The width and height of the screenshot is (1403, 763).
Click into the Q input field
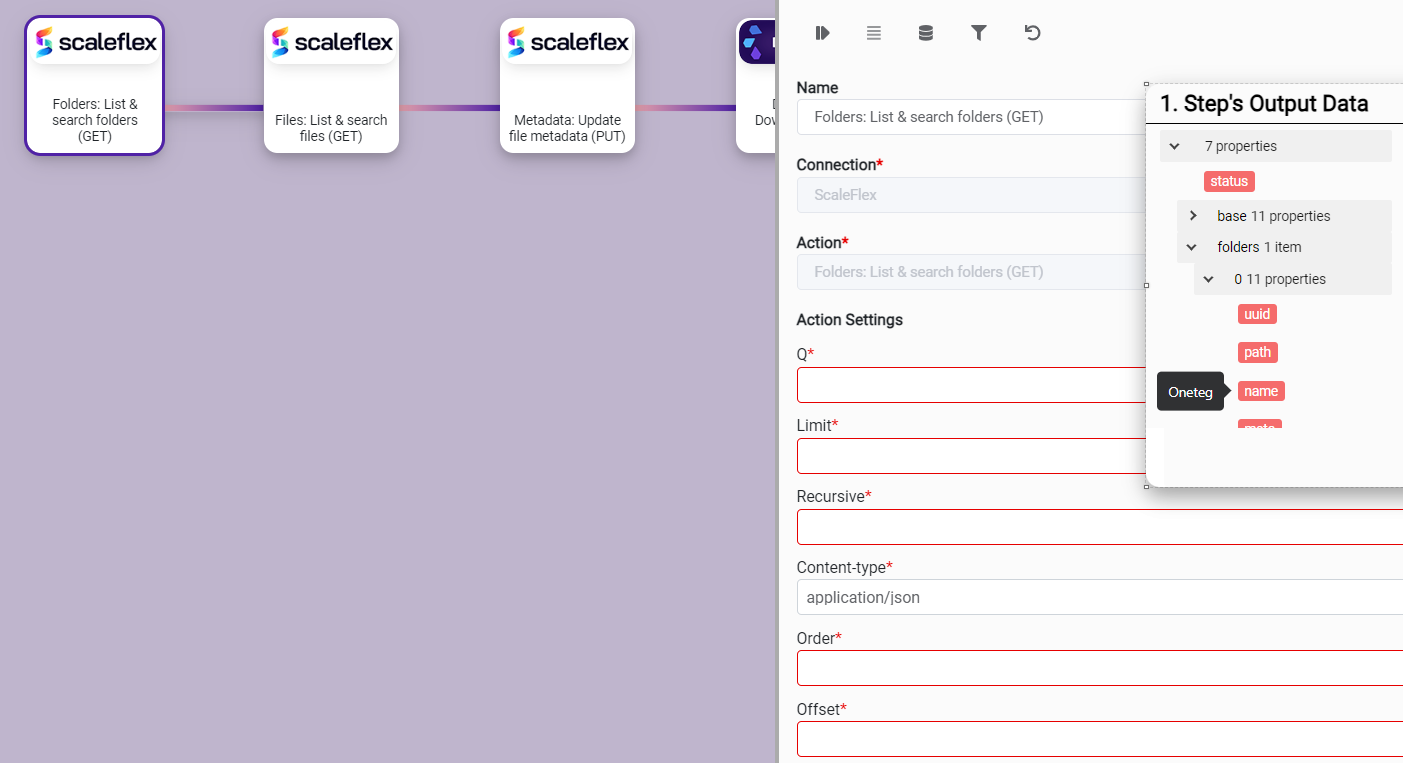[x=970, y=385]
